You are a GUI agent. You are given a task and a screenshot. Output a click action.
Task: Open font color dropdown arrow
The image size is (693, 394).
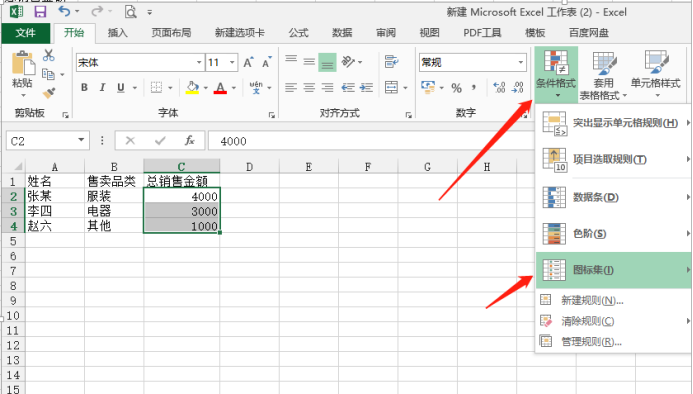pos(234,88)
